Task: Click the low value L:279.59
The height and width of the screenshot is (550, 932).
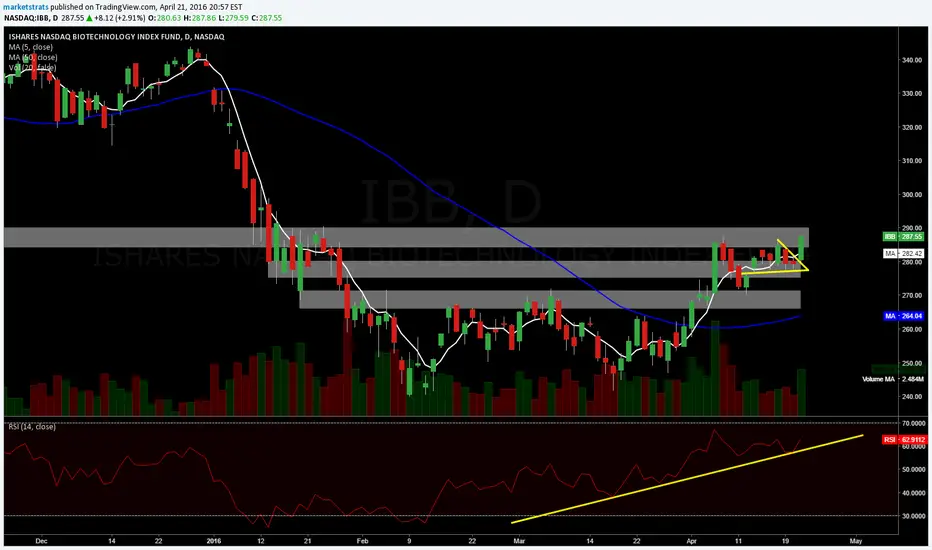Action: coord(232,18)
